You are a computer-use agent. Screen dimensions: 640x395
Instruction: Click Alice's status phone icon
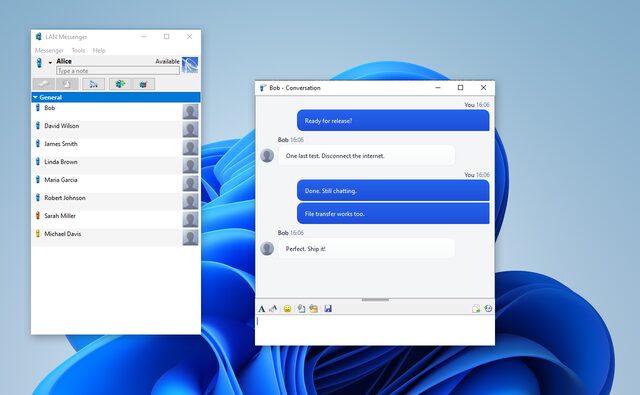point(39,62)
